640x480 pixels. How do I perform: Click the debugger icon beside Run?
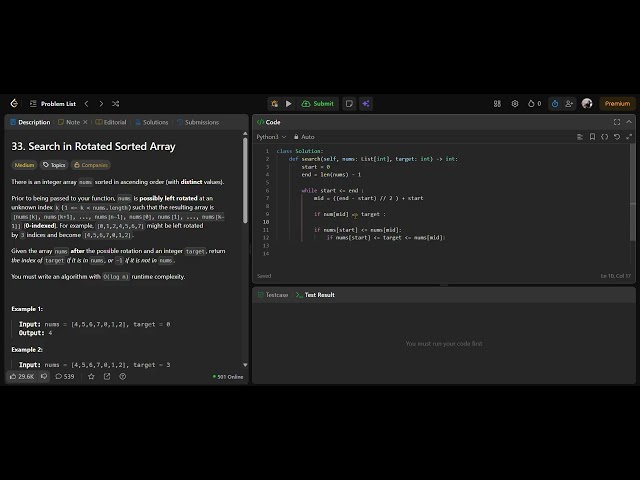(274, 104)
